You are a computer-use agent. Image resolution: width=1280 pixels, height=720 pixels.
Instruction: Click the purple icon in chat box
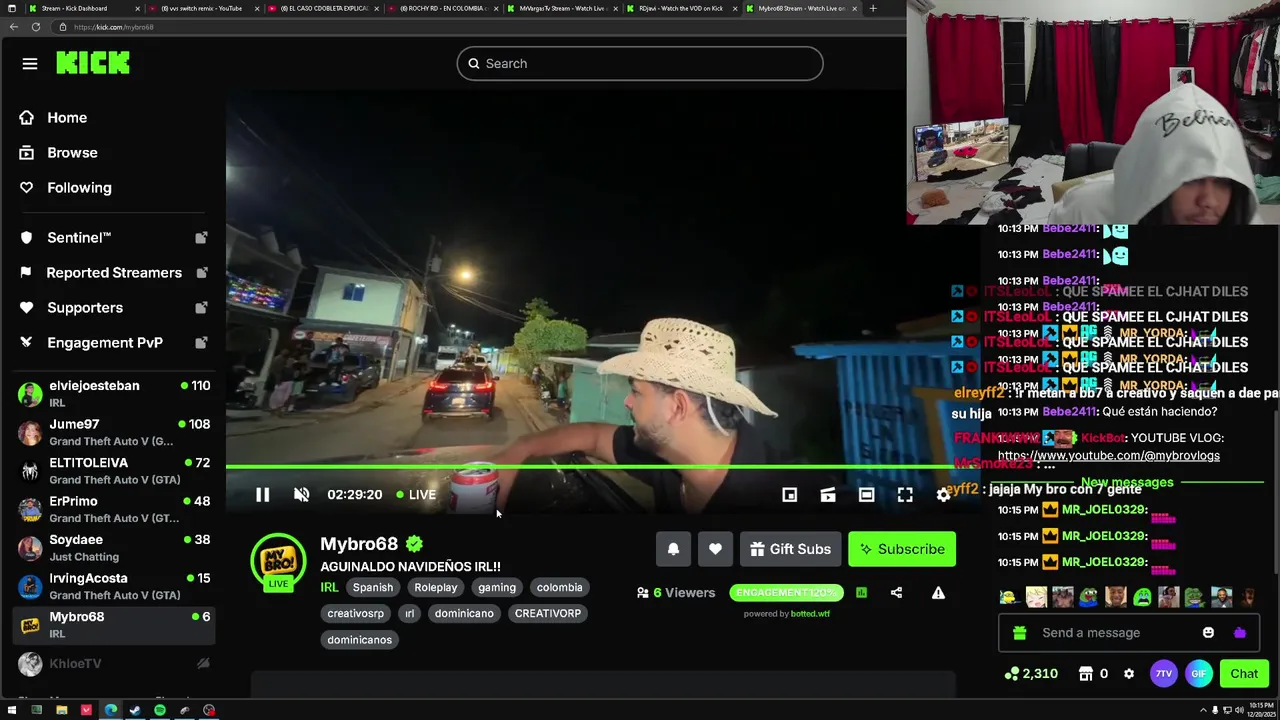click(1240, 633)
